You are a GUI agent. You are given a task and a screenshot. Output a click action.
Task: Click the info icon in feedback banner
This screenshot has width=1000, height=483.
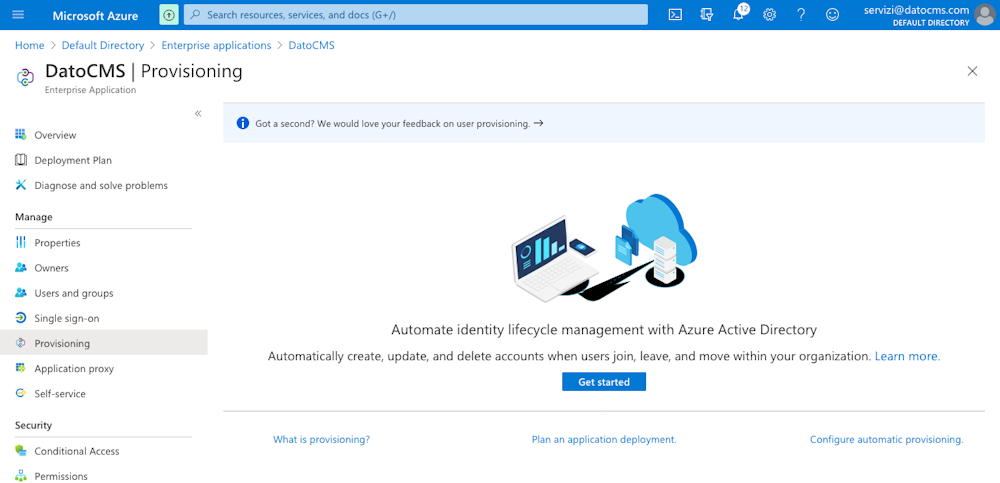[x=243, y=123]
